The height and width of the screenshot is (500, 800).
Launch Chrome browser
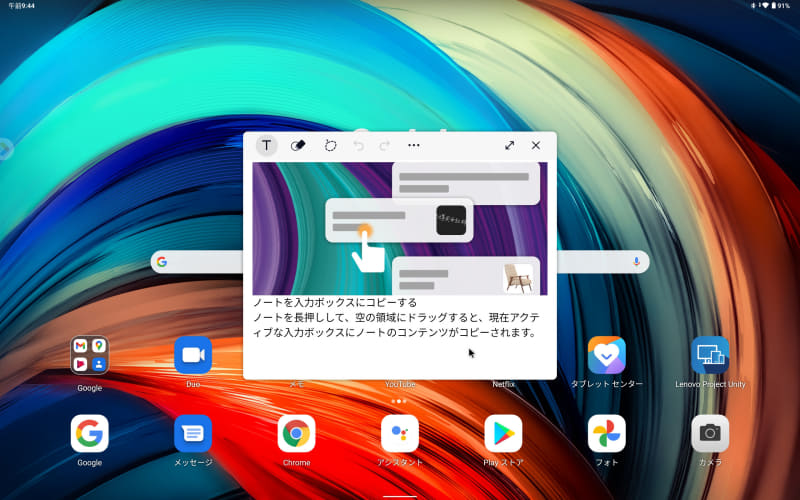296,434
